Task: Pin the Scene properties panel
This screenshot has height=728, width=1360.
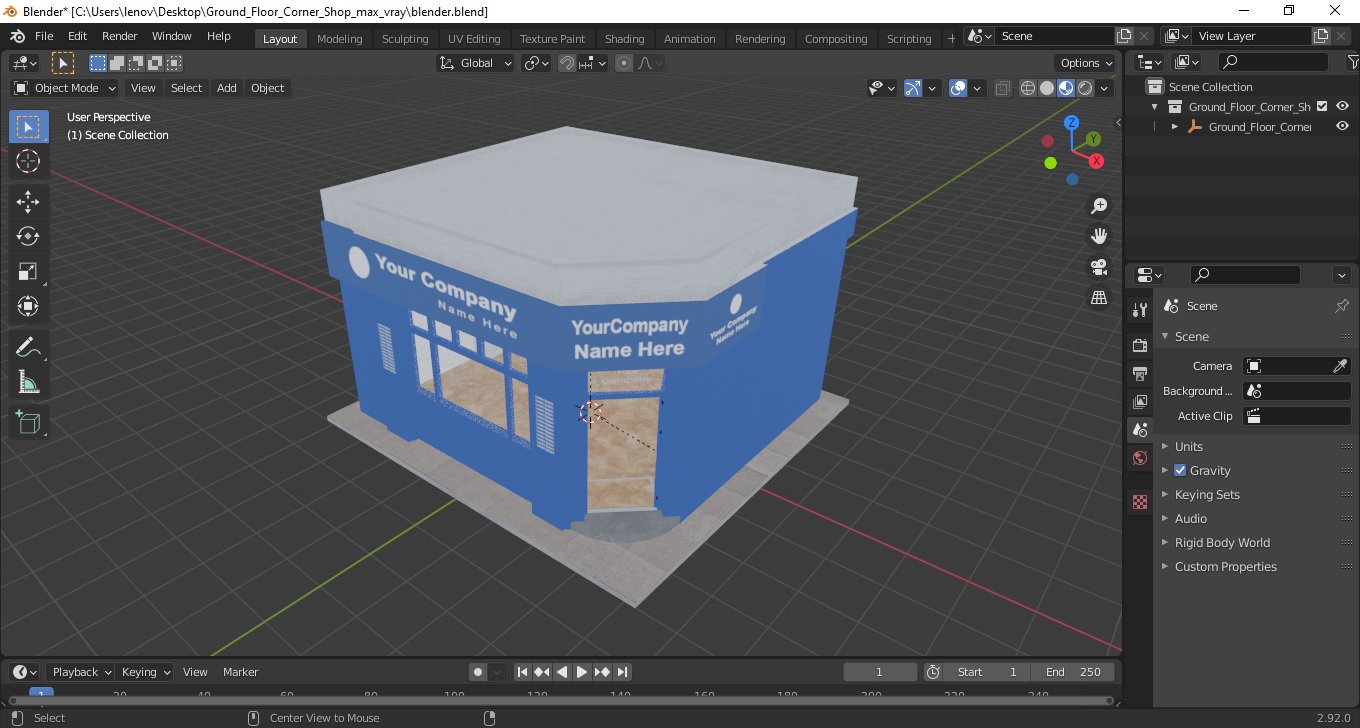Action: point(1342,306)
